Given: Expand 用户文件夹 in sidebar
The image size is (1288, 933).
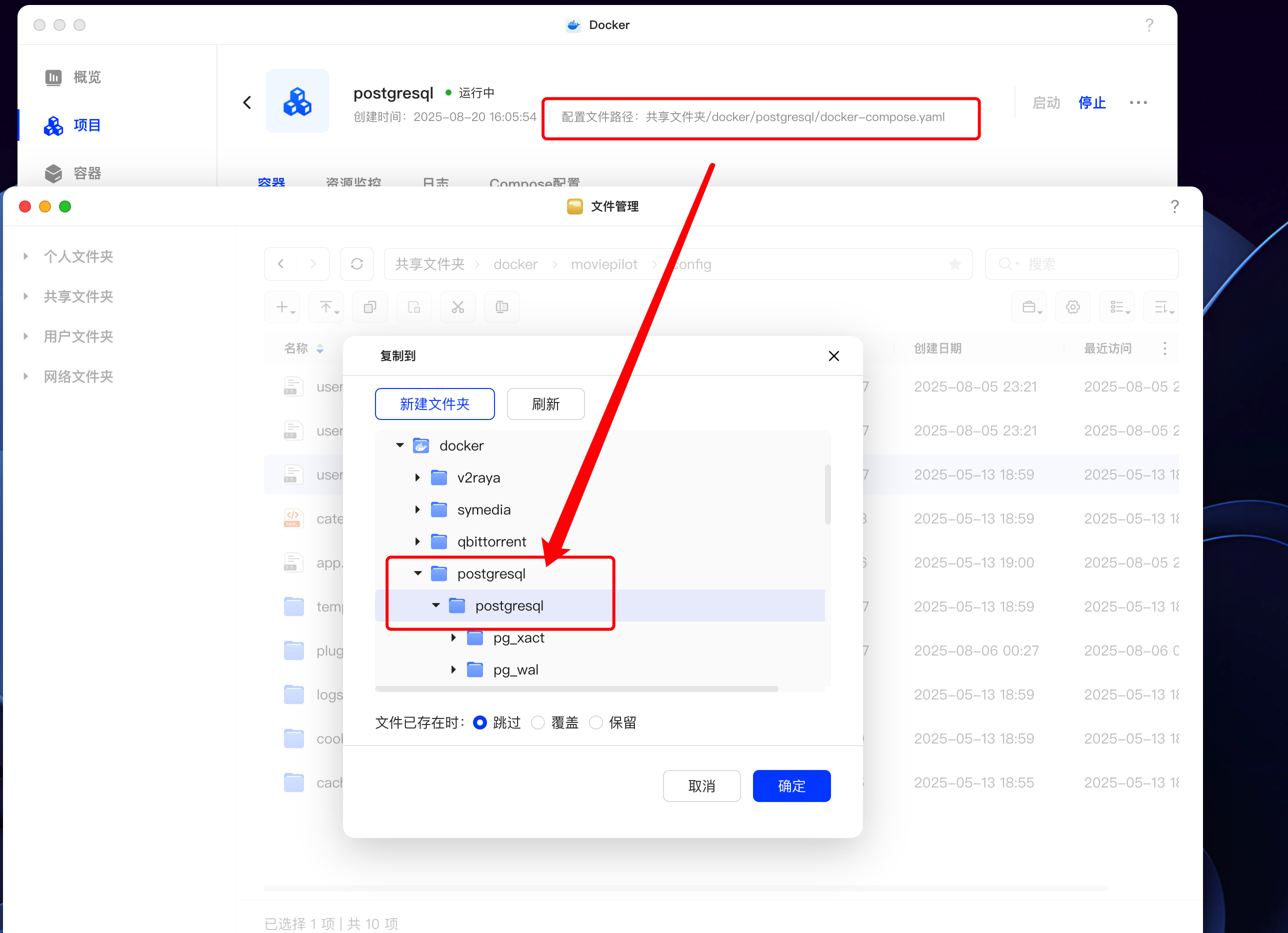Looking at the screenshot, I should coord(25,336).
